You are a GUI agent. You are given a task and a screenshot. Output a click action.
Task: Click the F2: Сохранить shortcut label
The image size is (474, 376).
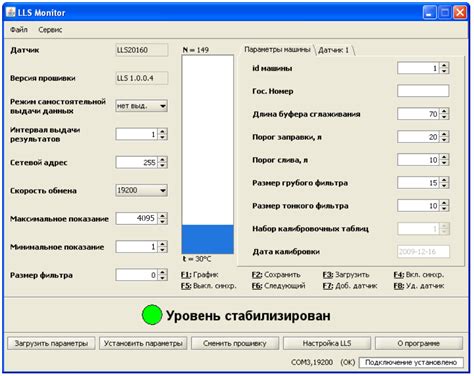tap(276, 275)
